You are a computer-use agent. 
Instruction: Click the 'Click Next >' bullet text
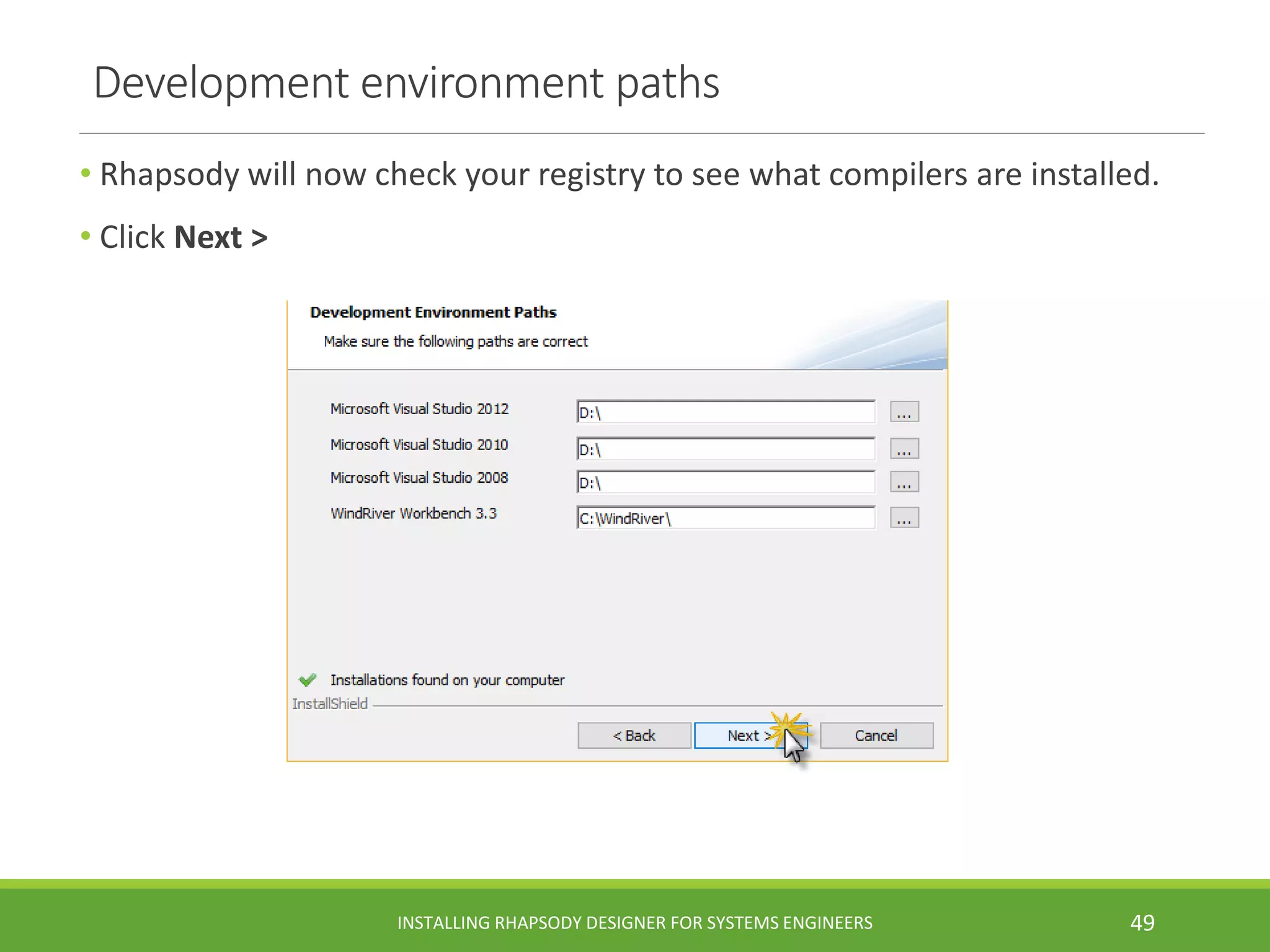184,237
